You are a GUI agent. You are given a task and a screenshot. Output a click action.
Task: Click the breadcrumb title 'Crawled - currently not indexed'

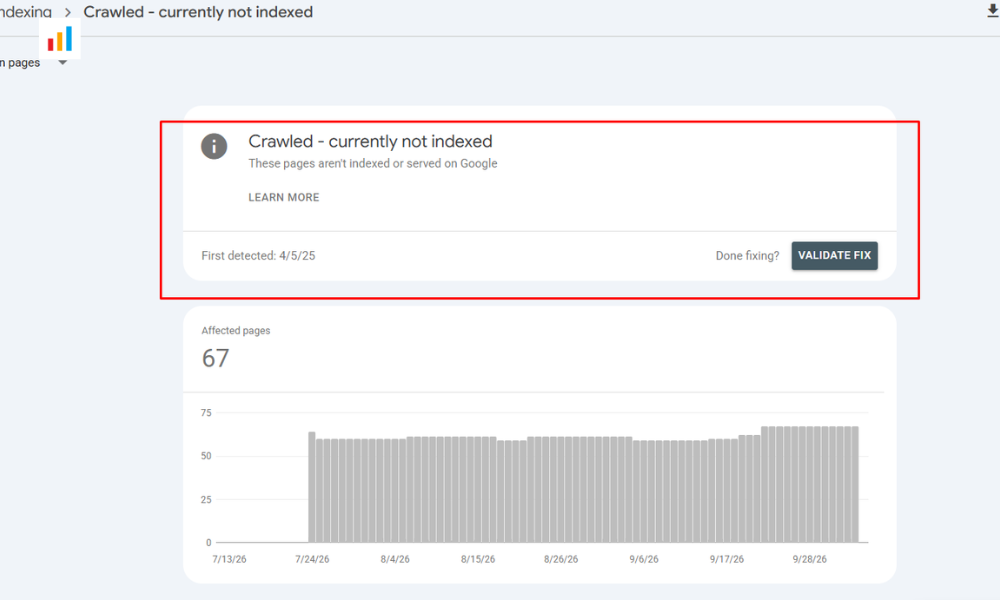(198, 12)
